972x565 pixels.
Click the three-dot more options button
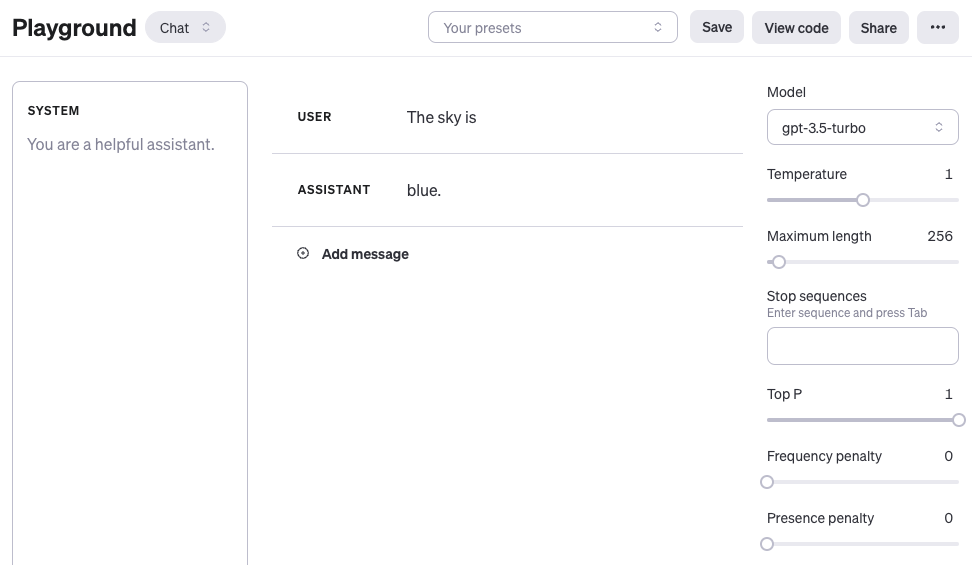(937, 28)
